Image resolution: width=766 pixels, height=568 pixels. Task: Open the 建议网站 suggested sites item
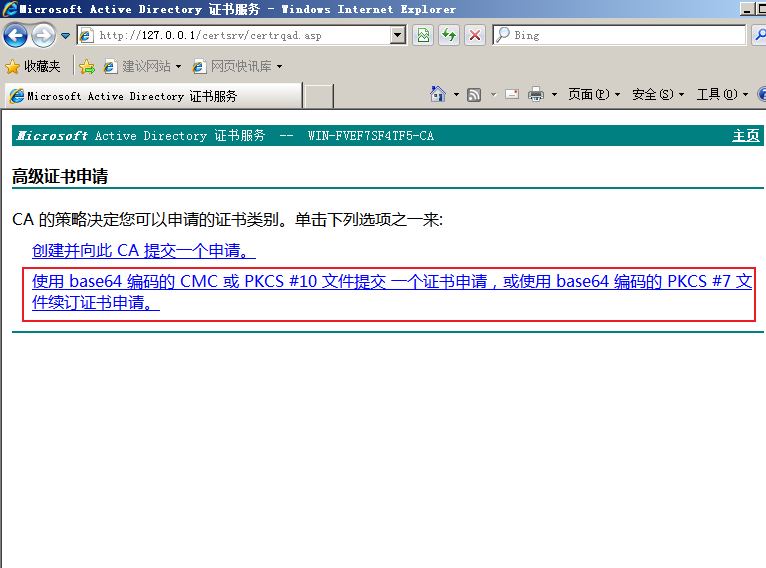tap(142, 66)
